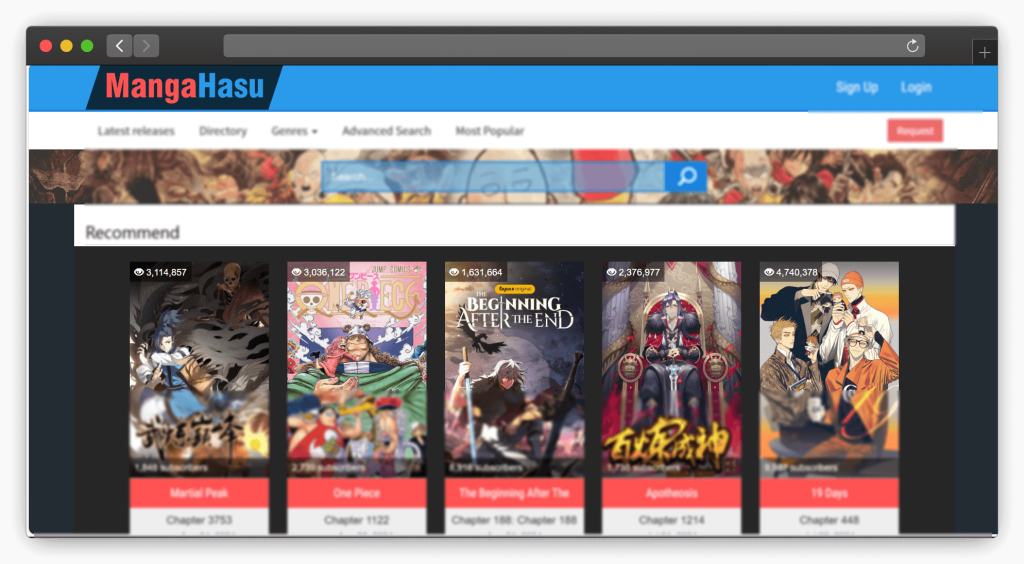The height and width of the screenshot is (564, 1024).
Task: Reload the page with refresh icon
Action: point(912,46)
